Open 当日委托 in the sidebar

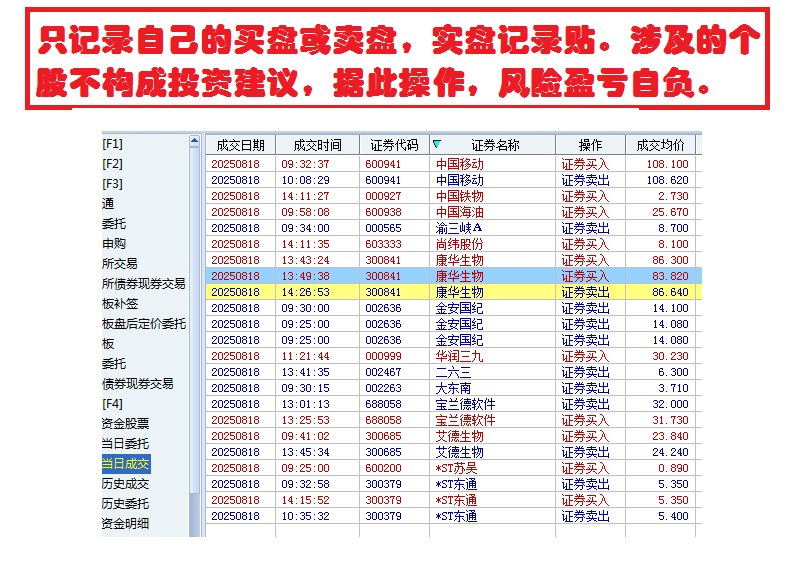click(x=125, y=443)
